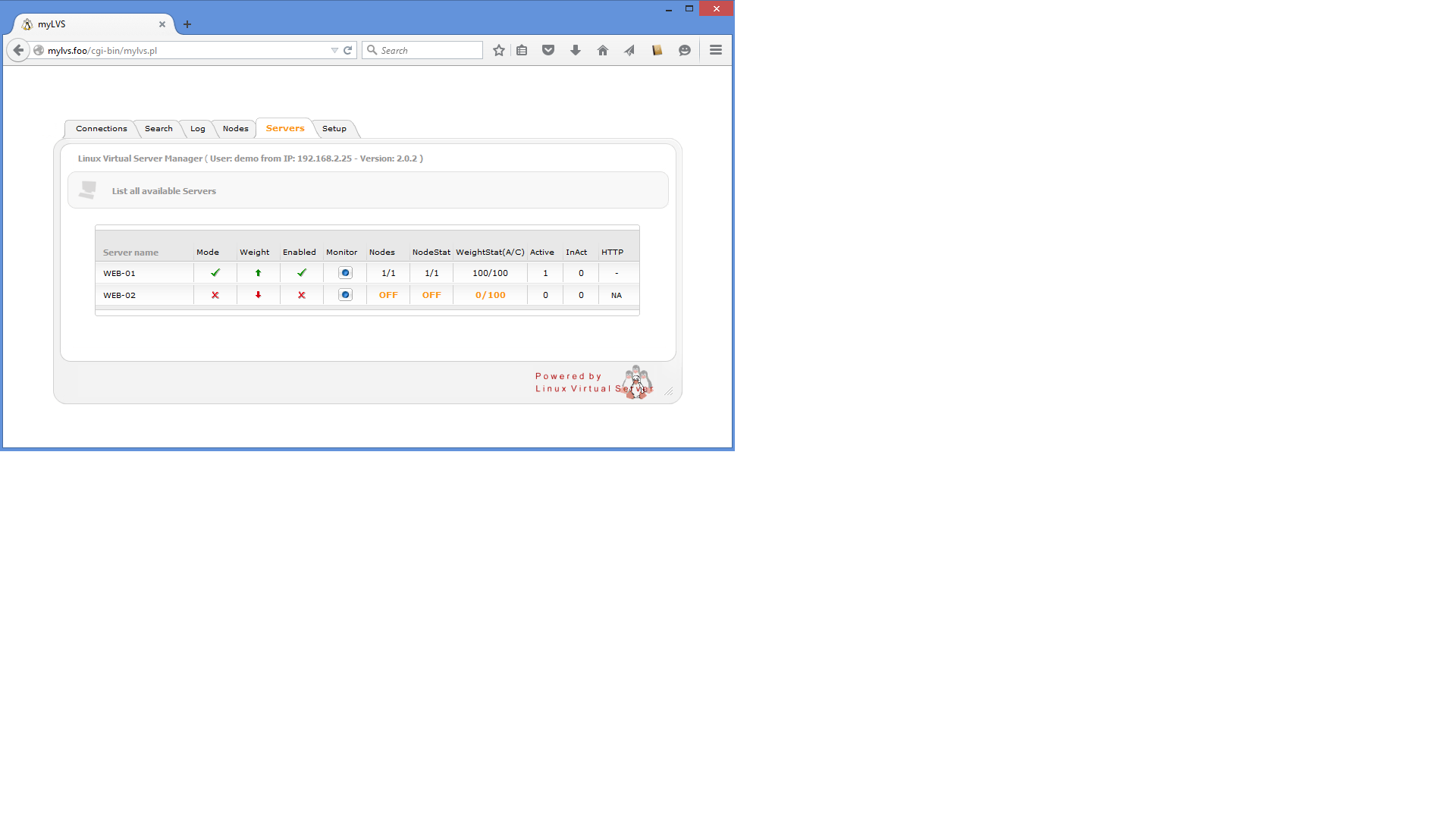
Task: Click the Pocket save icon
Action: click(x=548, y=50)
